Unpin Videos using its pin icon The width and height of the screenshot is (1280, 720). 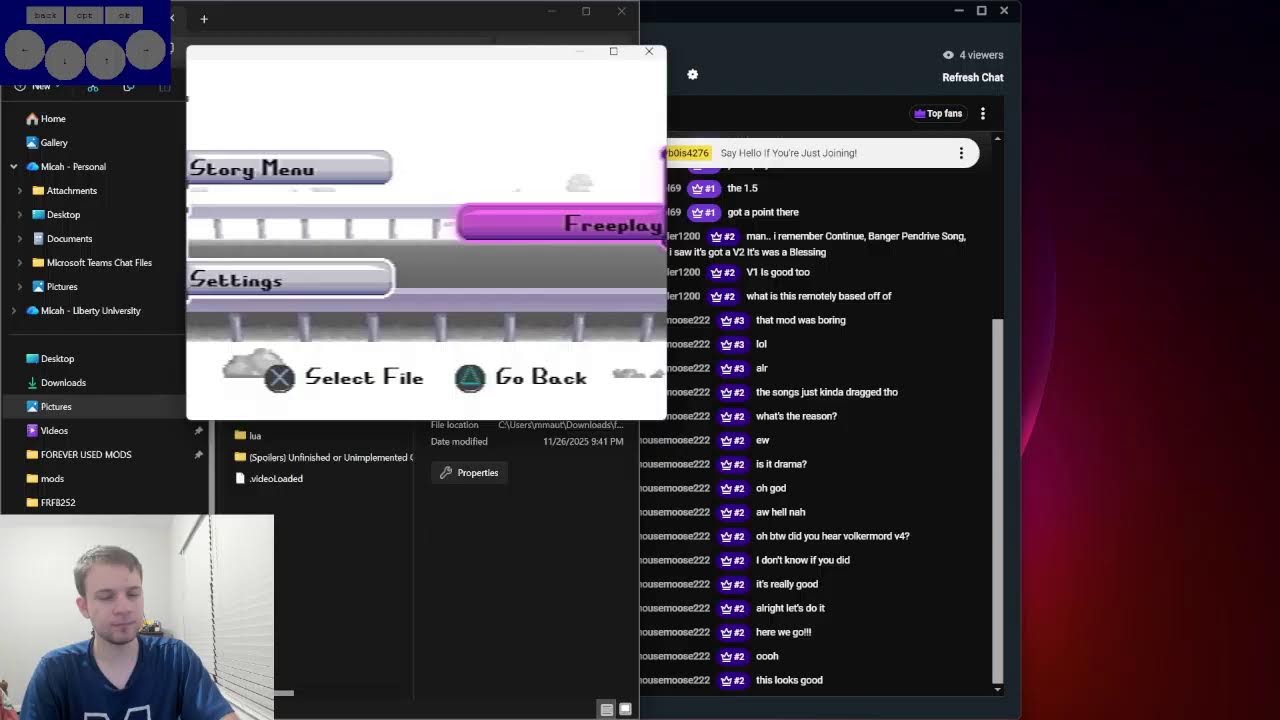pos(198,430)
